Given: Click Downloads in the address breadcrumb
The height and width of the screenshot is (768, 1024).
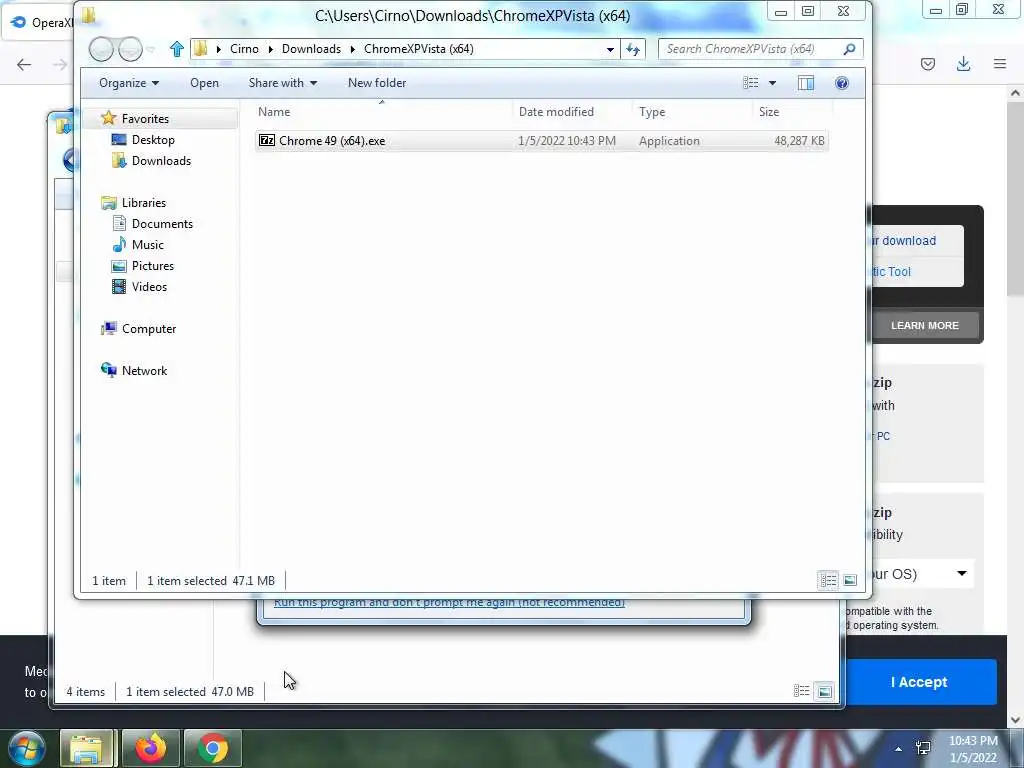Looking at the screenshot, I should [x=312, y=49].
